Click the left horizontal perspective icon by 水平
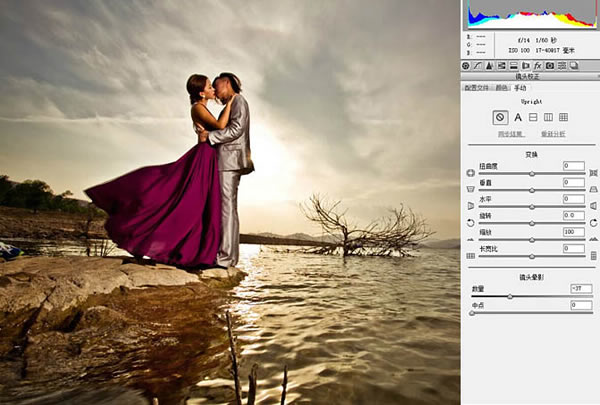The height and width of the screenshot is (405, 600). click(471, 206)
